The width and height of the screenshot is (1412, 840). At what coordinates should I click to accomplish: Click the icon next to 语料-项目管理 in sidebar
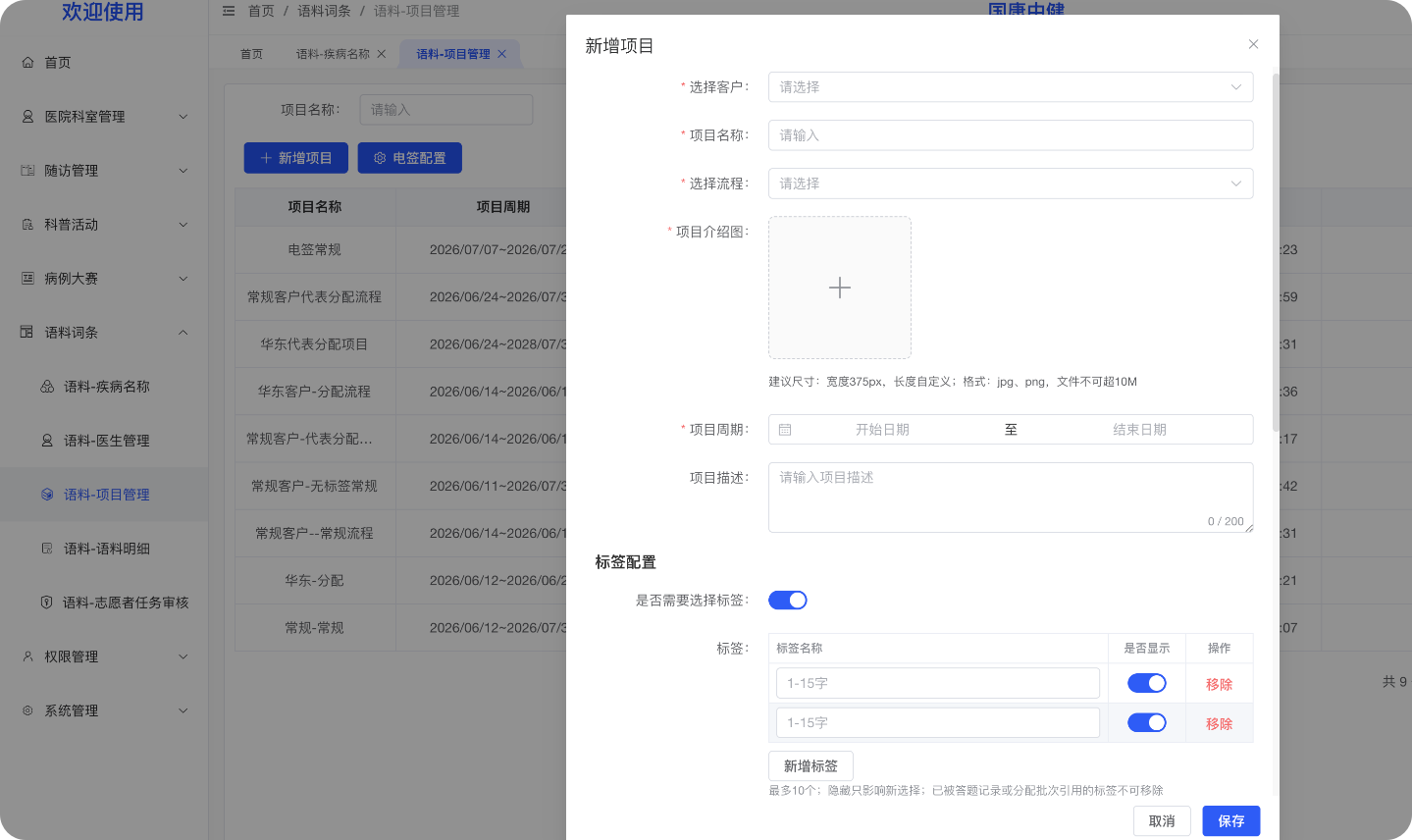[x=47, y=494]
